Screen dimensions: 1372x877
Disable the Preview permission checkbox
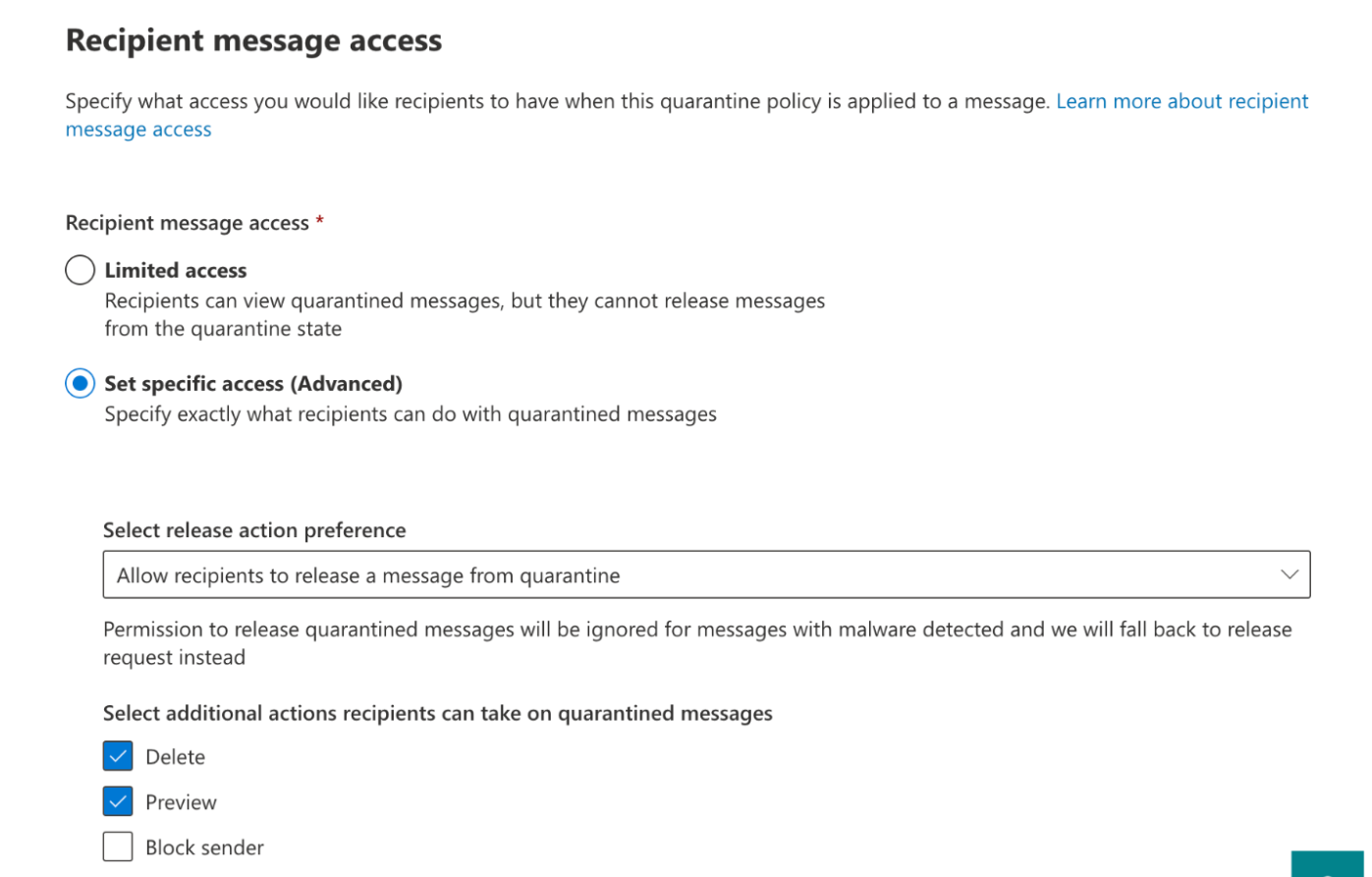118,800
